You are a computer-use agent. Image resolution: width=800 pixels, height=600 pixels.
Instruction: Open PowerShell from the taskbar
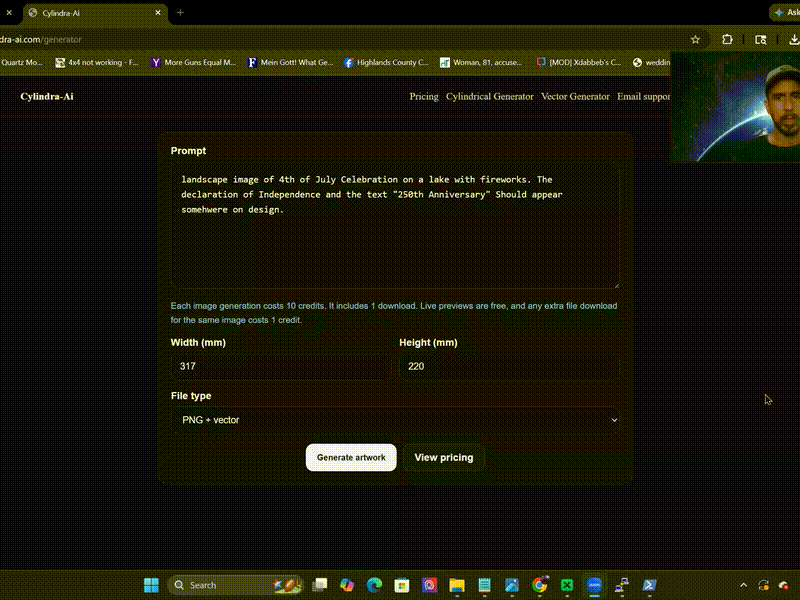(x=649, y=585)
